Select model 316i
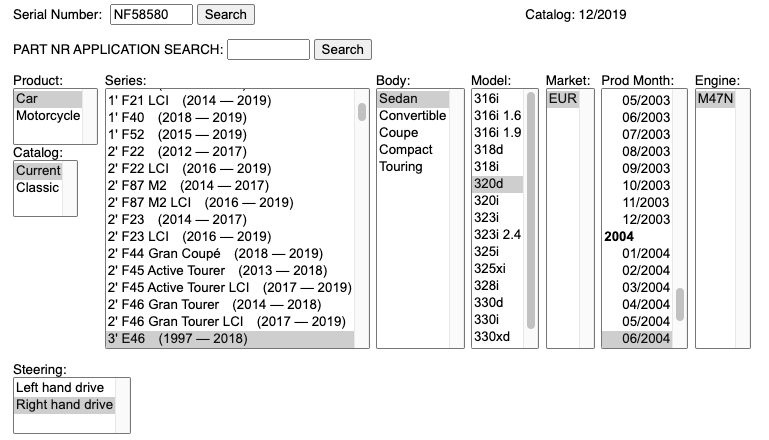Image resolution: width=769 pixels, height=440 pixels. point(498,99)
